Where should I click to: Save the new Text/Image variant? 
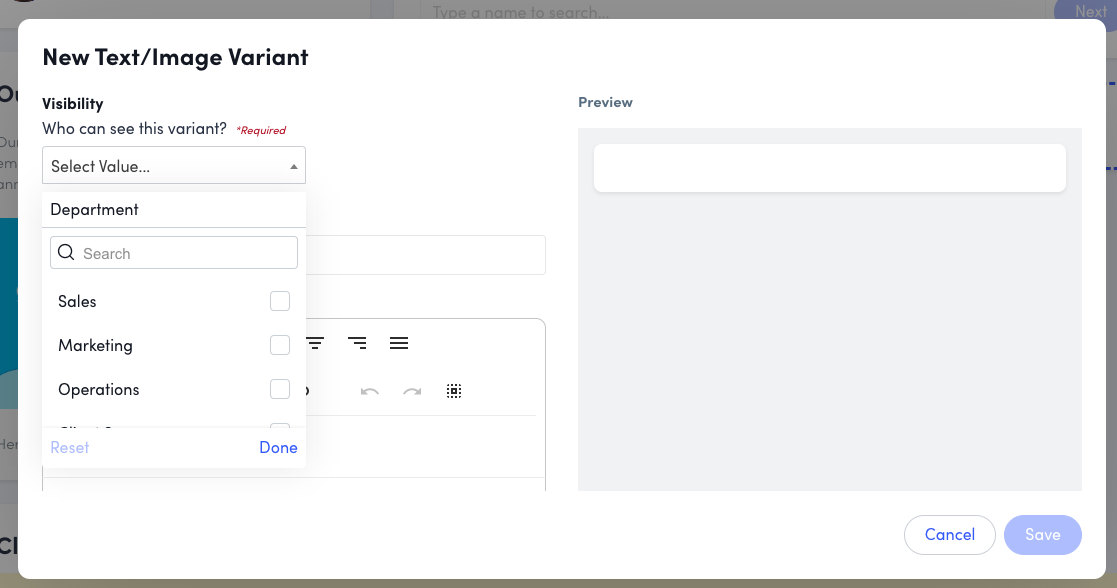[x=1042, y=535]
